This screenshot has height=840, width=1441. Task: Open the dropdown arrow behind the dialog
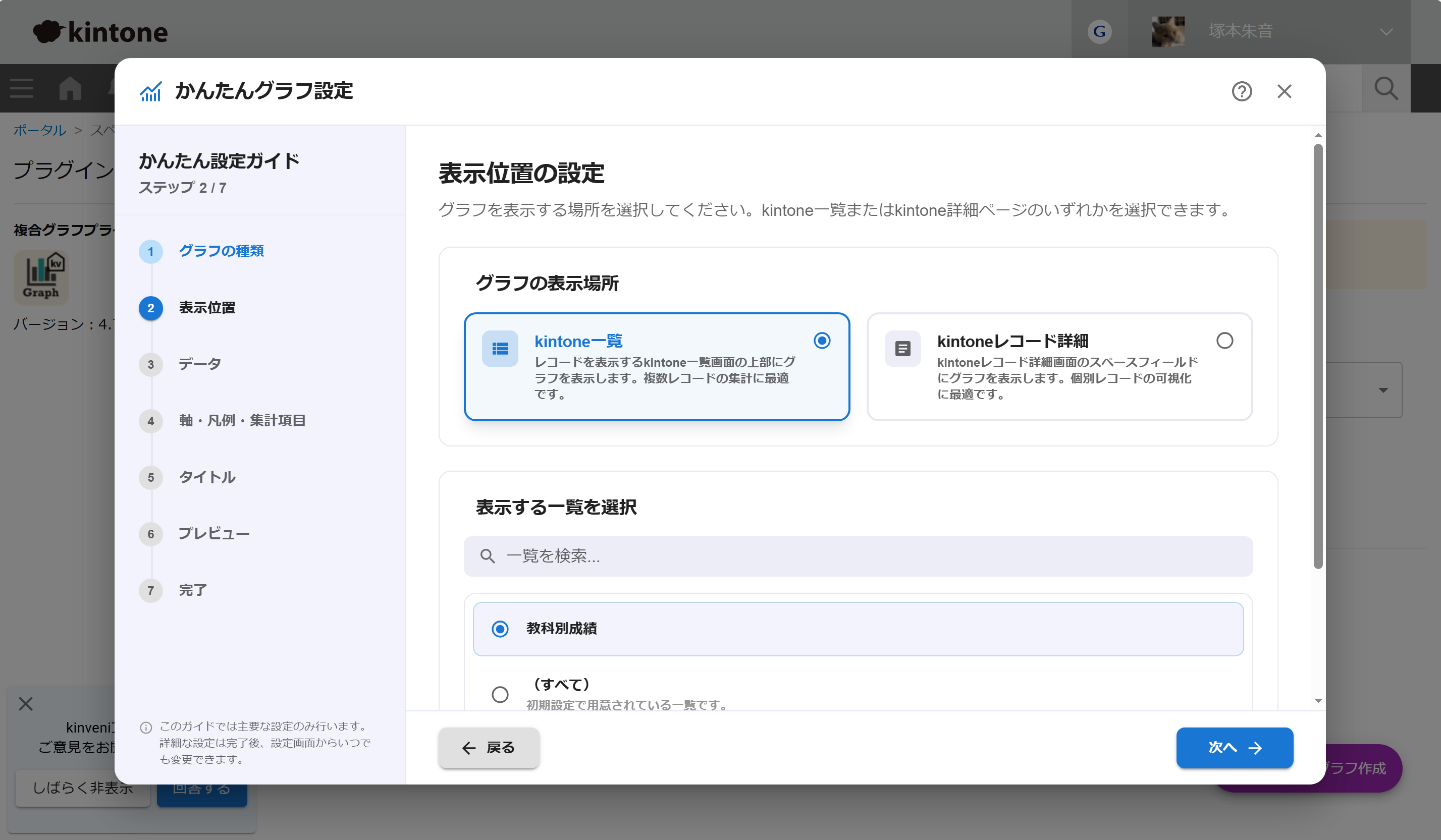coord(1382,390)
